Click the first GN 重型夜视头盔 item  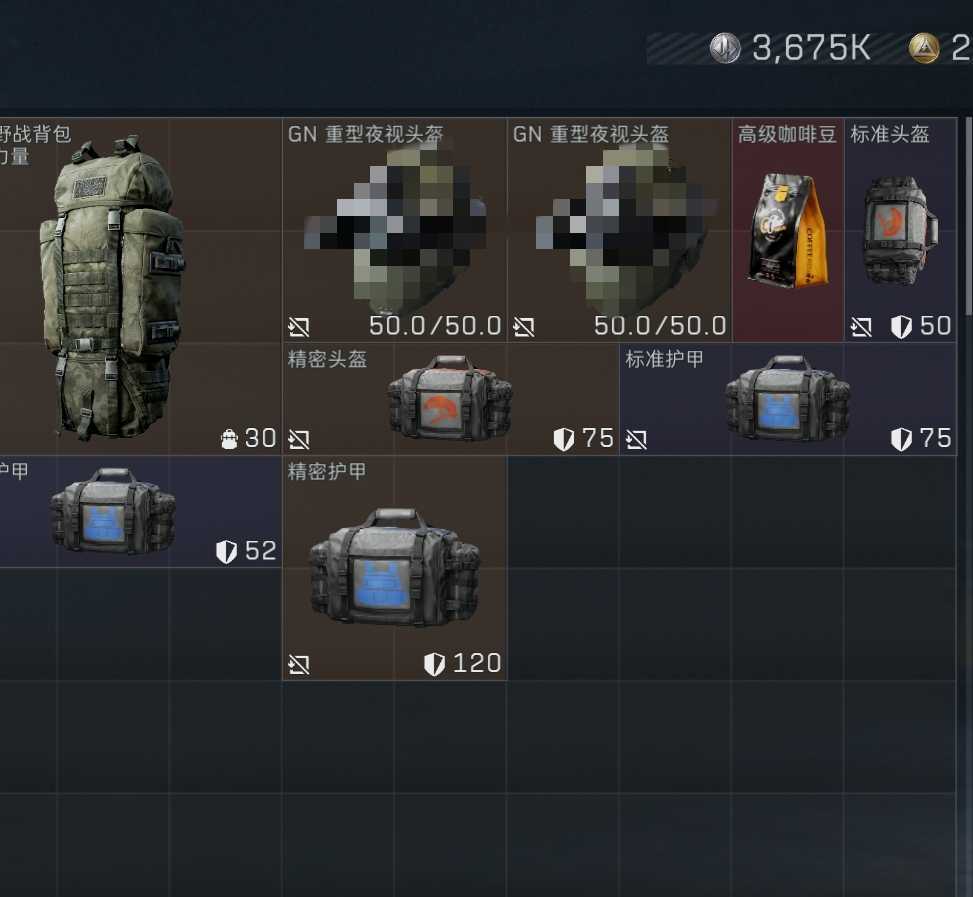click(x=395, y=230)
